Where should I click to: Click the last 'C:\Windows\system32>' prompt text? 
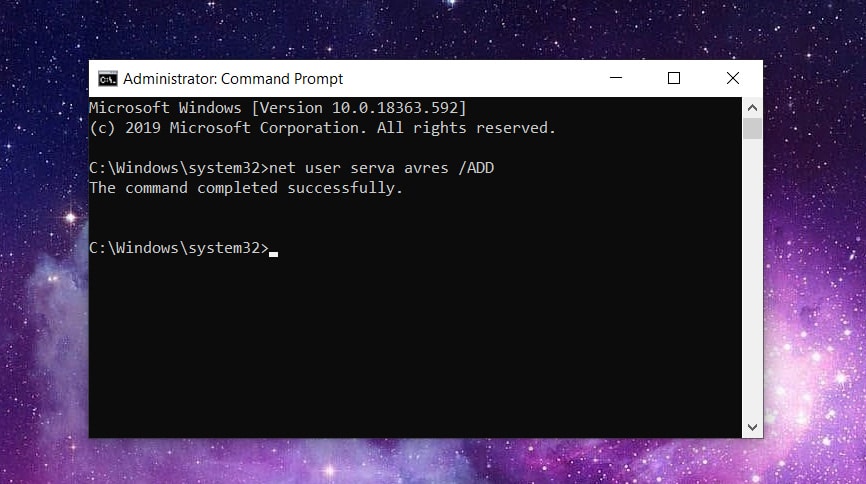click(x=179, y=248)
